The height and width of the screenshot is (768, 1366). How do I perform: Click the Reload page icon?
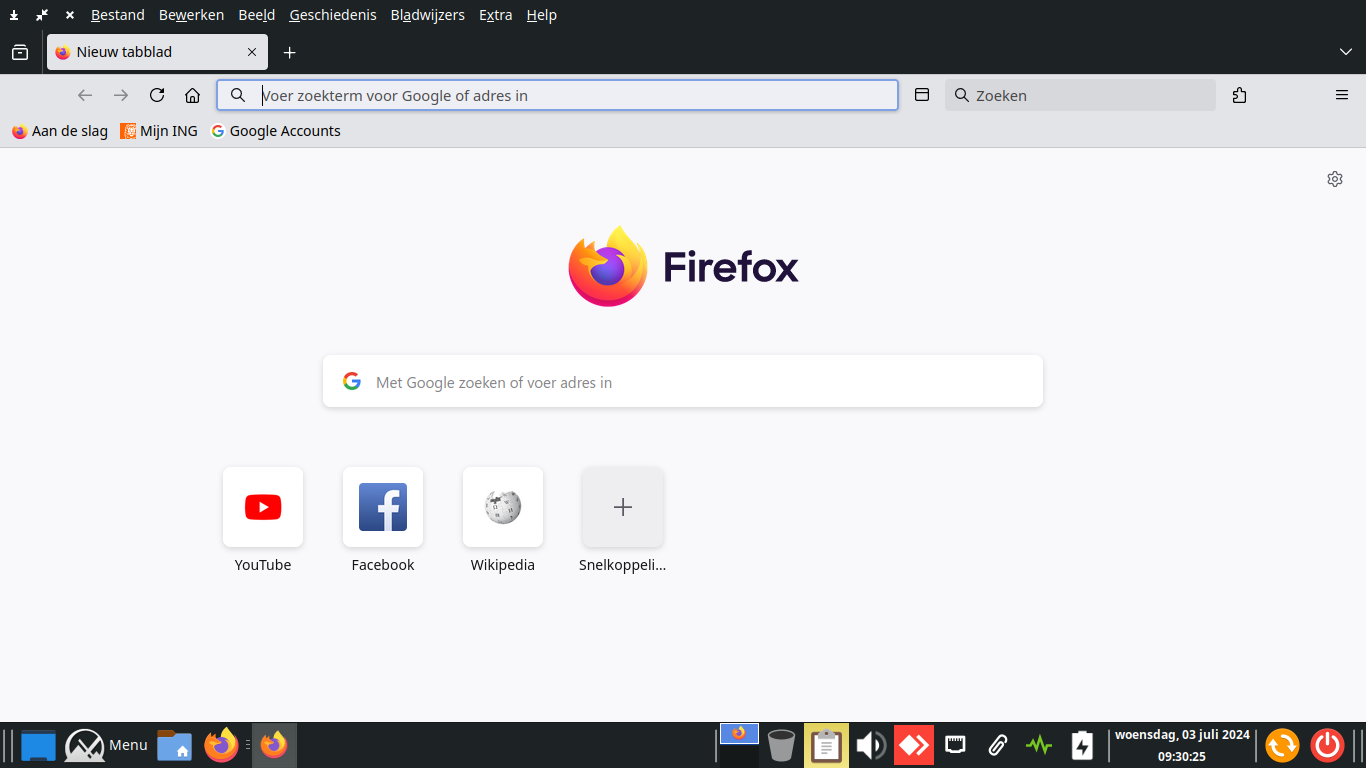coord(157,95)
